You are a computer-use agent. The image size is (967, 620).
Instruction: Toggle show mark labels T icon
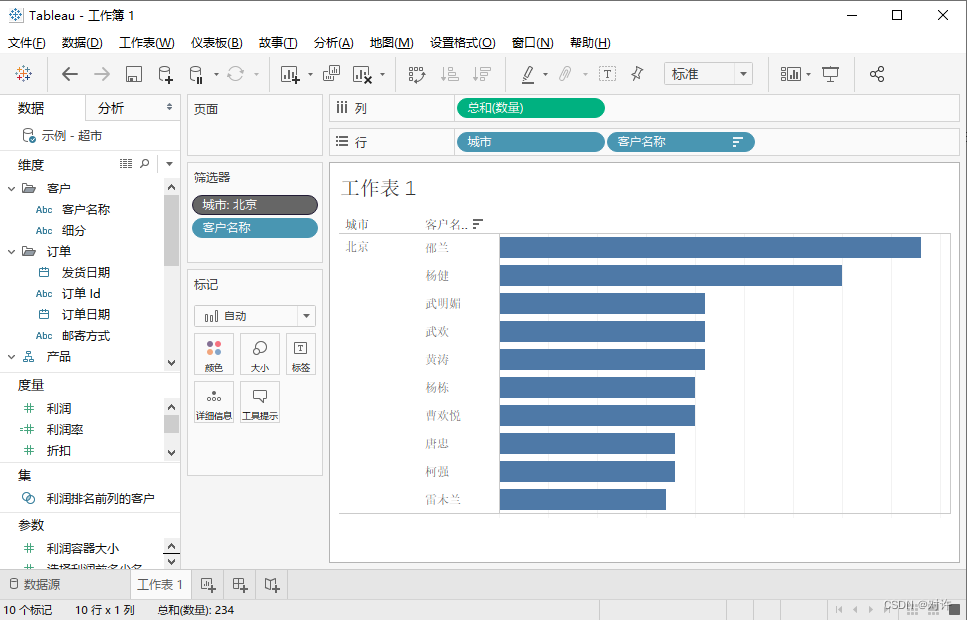[x=607, y=74]
